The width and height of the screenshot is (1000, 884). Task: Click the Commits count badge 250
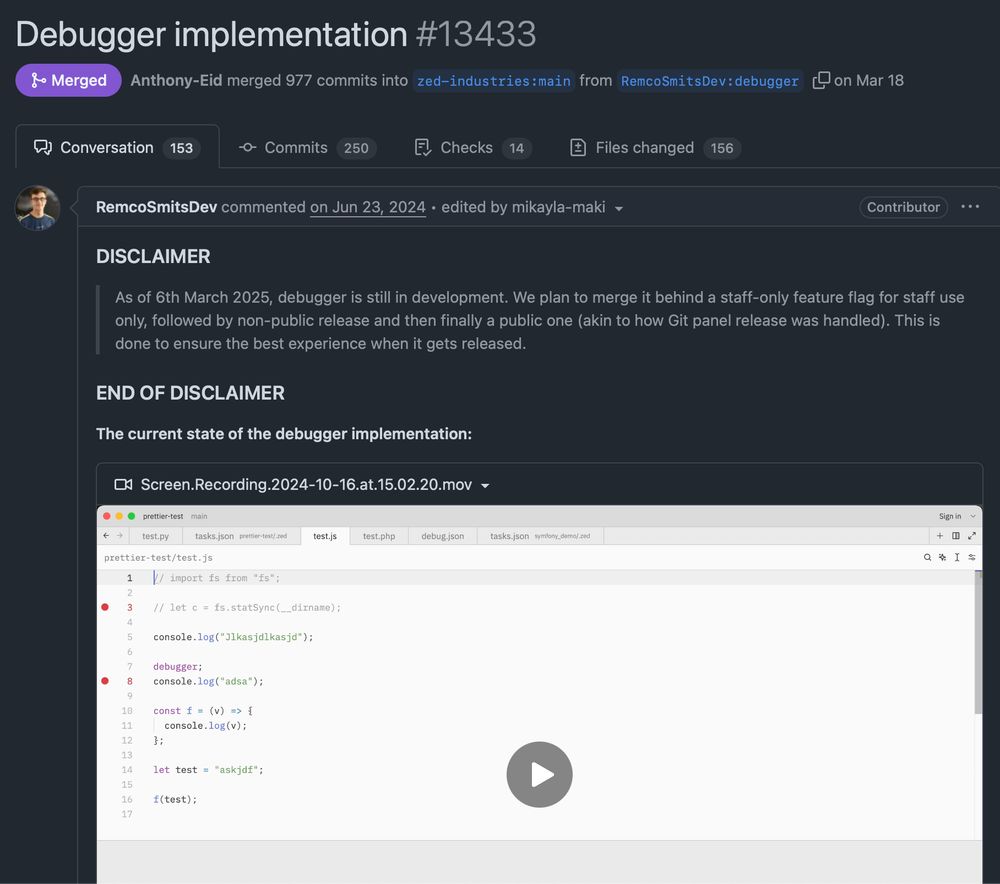click(356, 148)
